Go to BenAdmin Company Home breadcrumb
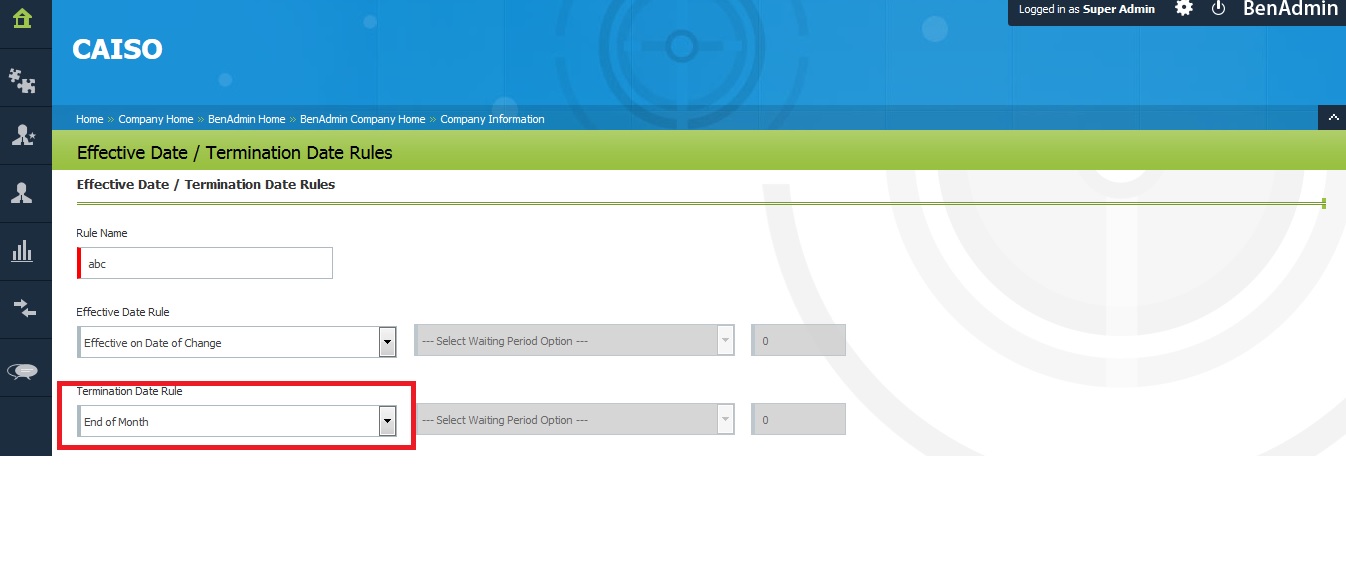This screenshot has width=1346, height=577. [363, 119]
